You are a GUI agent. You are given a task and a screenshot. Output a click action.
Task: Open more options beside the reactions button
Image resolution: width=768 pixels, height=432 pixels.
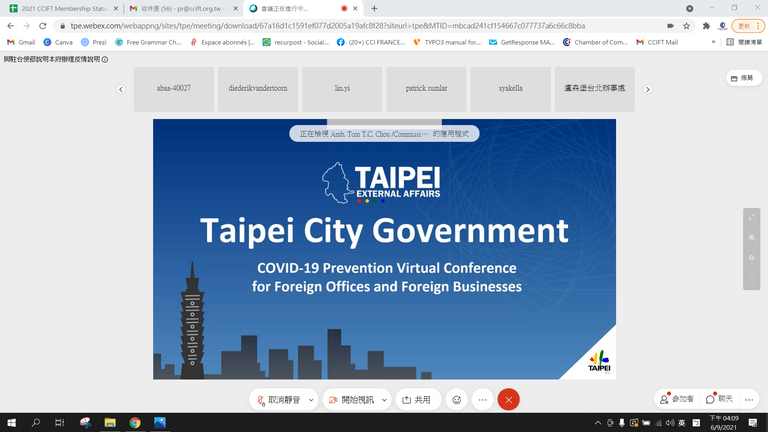click(x=482, y=399)
